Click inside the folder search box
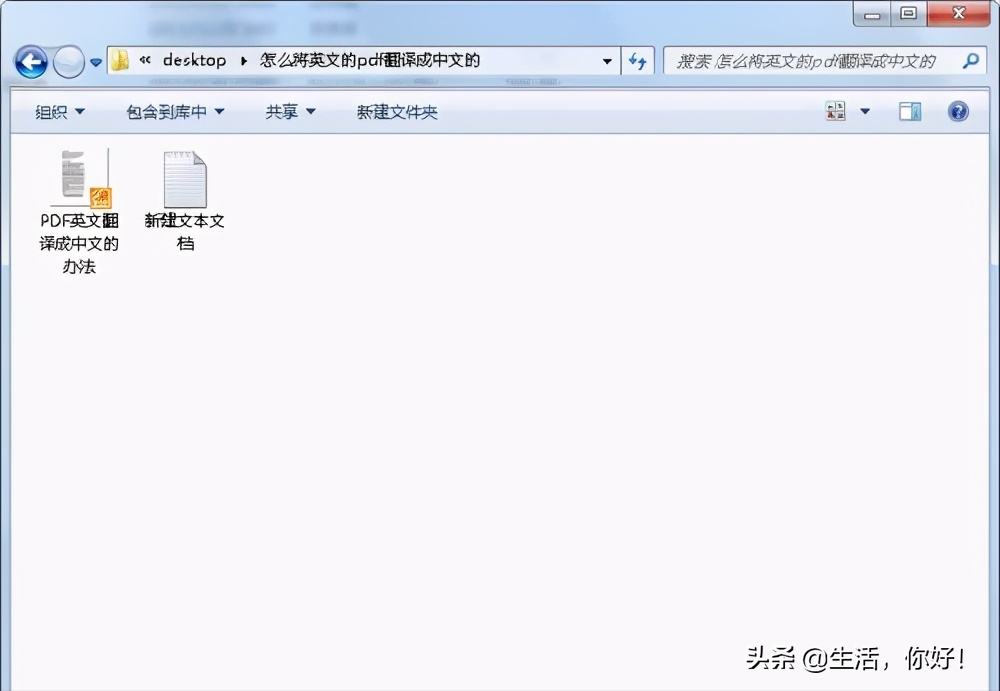Image resolution: width=1000 pixels, height=691 pixels. [x=810, y=61]
